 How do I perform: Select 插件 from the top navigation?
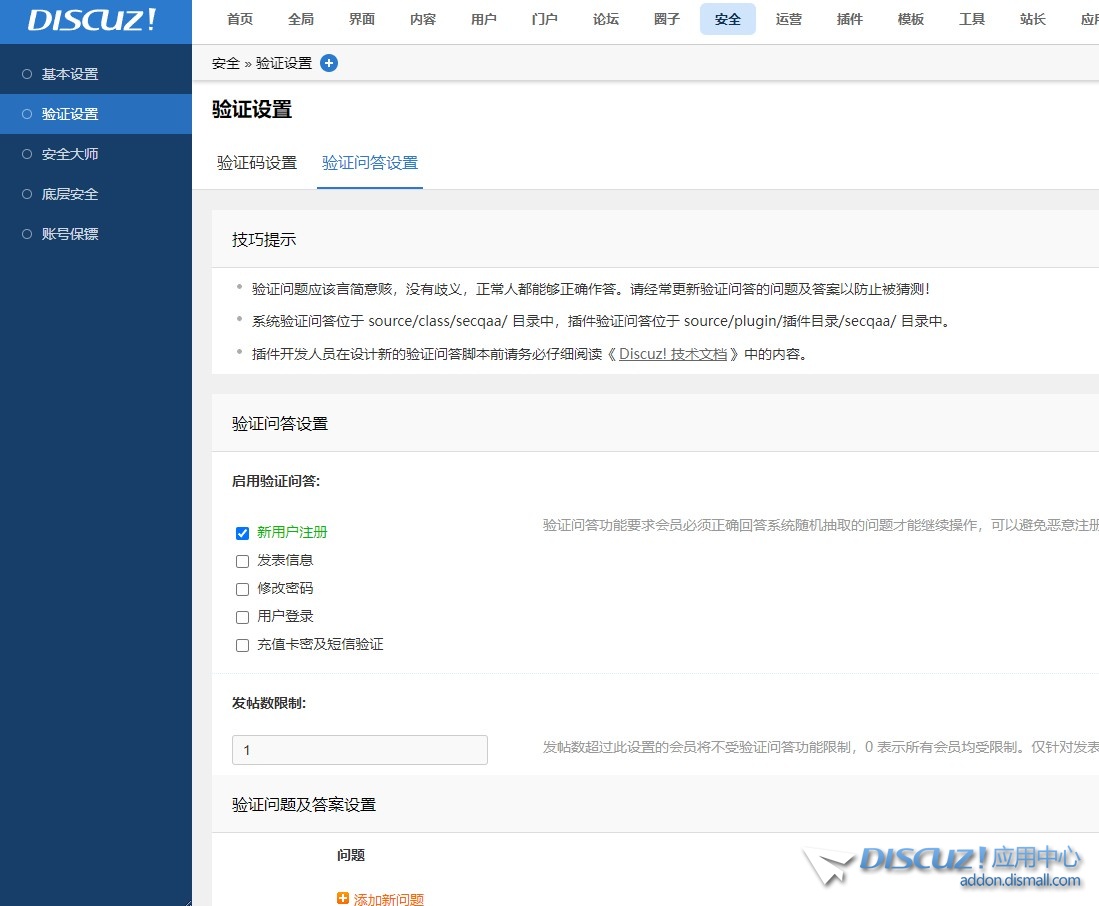pos(849,18)
